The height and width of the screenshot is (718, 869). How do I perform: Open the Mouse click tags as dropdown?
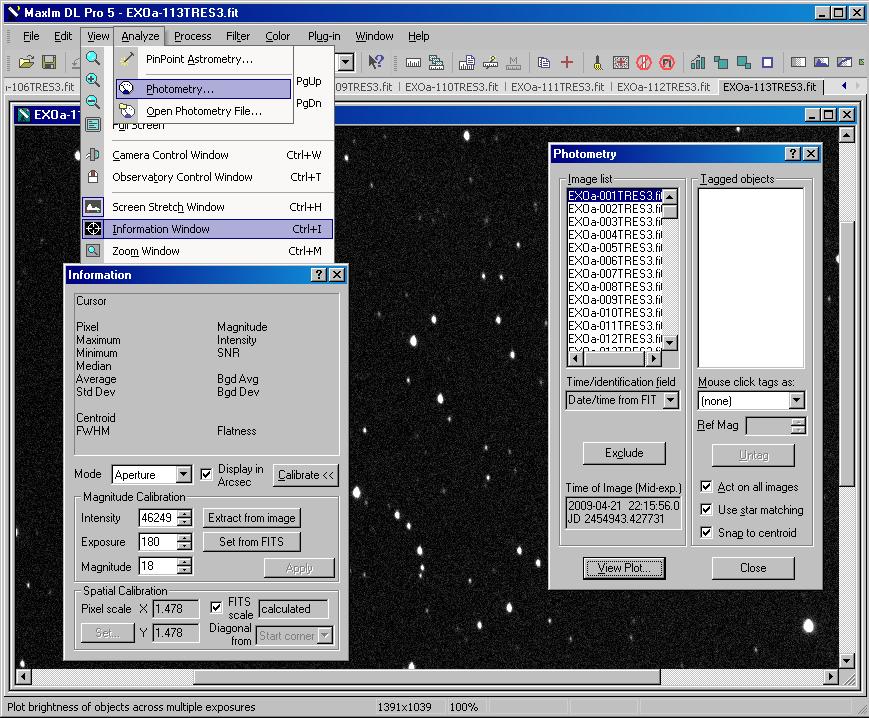(x=796, y=401)
